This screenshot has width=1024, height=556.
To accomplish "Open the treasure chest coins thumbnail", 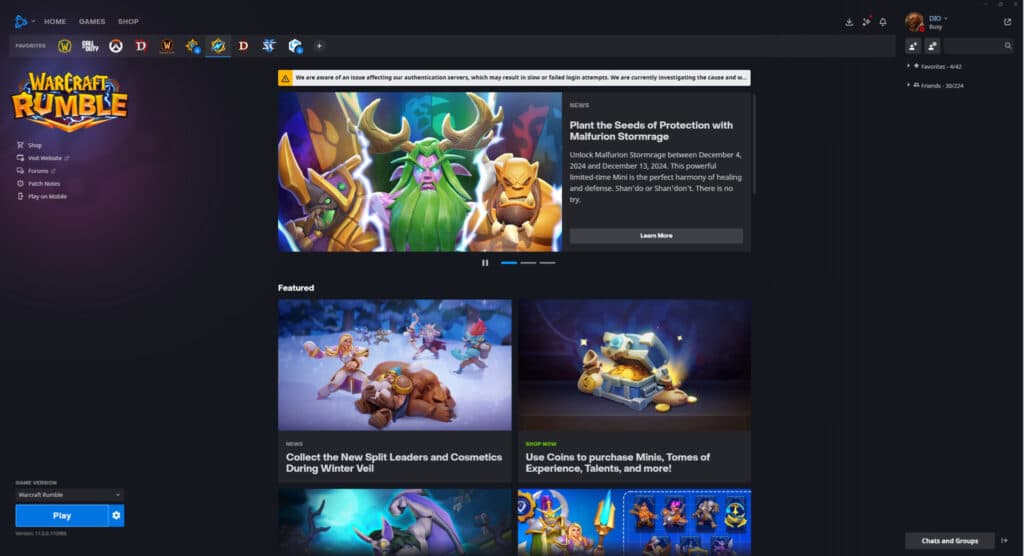I will click(634, 365).
